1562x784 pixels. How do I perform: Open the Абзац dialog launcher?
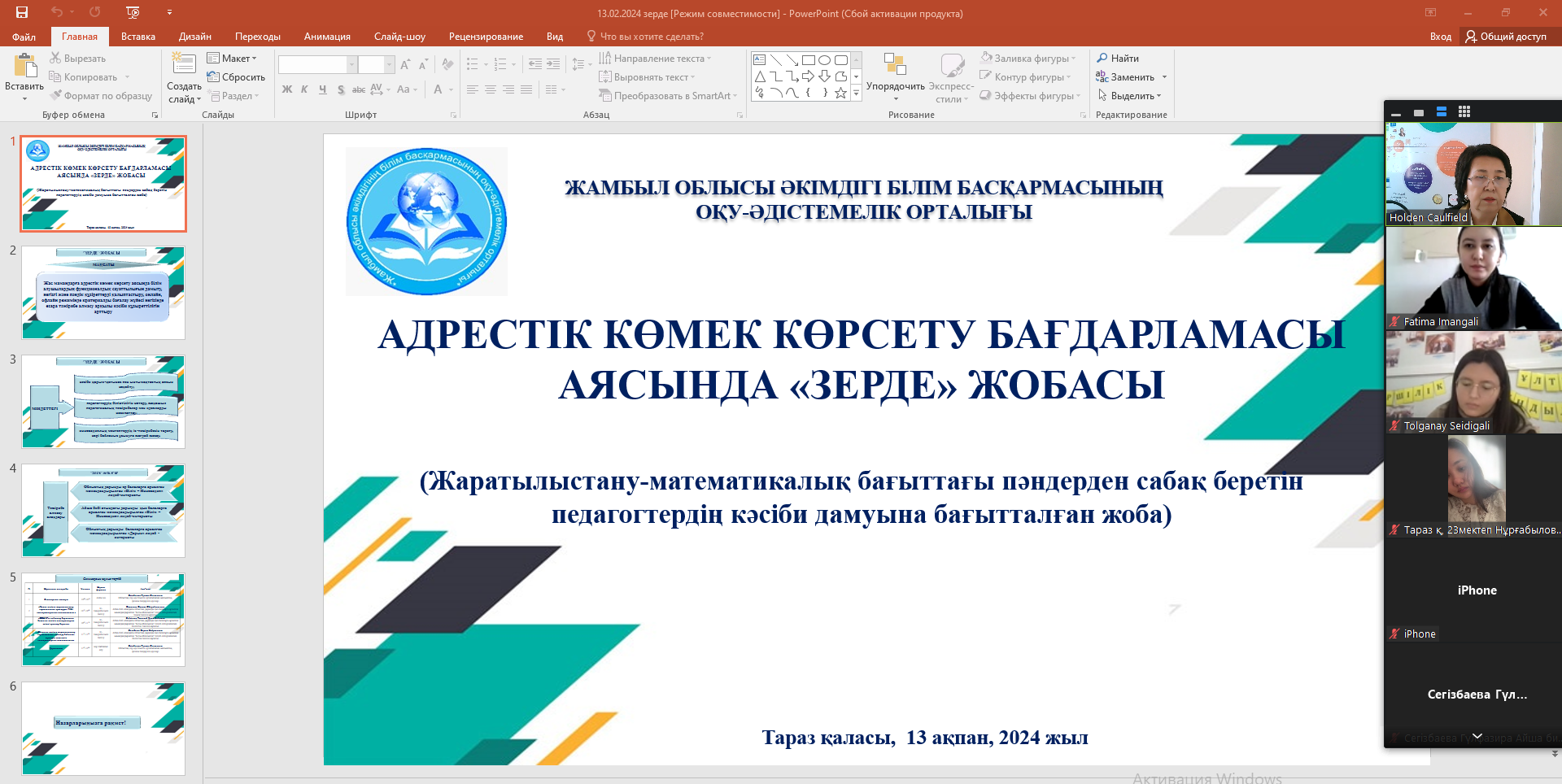coord(740,115)
